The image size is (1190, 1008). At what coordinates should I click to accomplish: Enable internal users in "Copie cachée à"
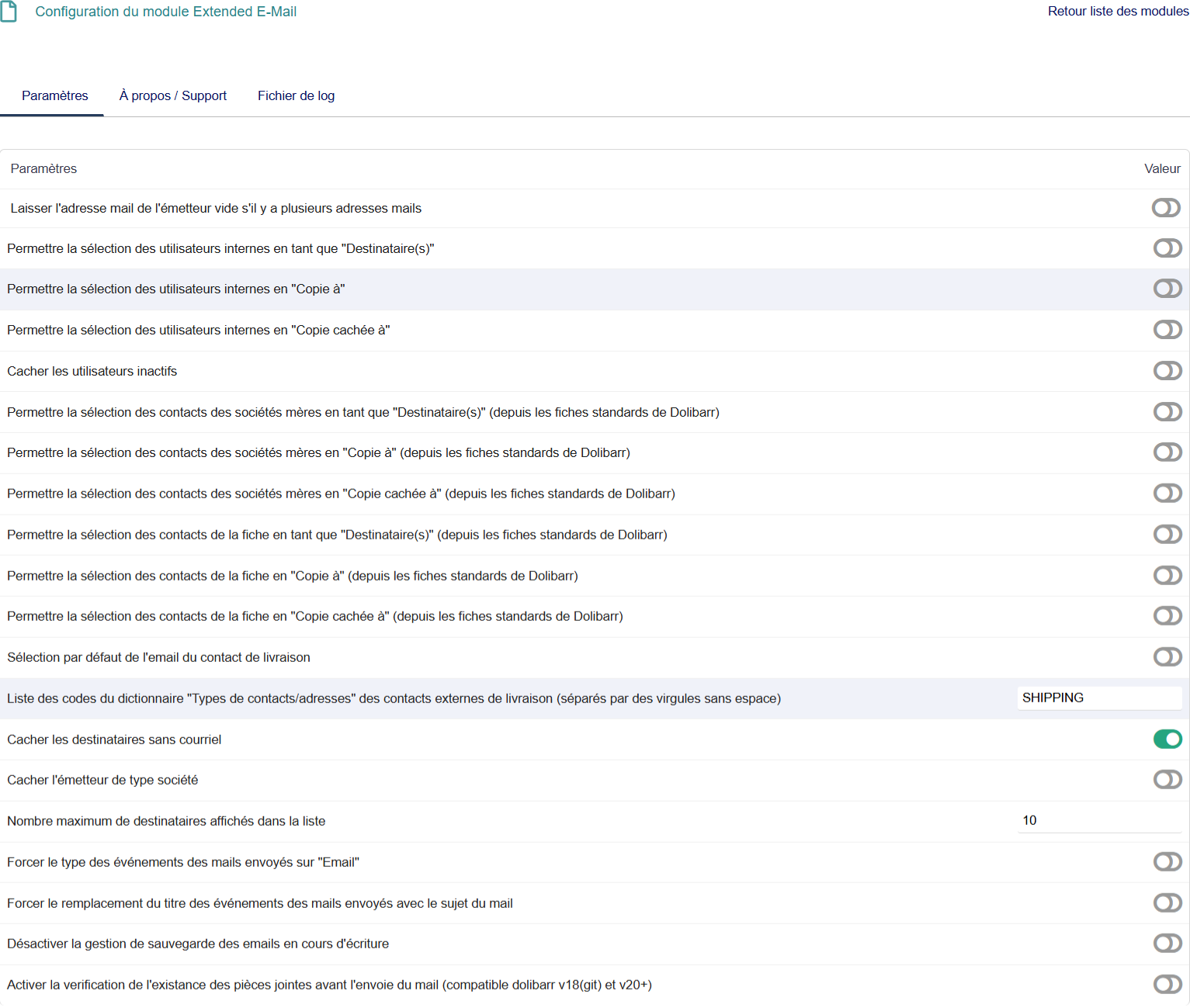(1167, 330)
